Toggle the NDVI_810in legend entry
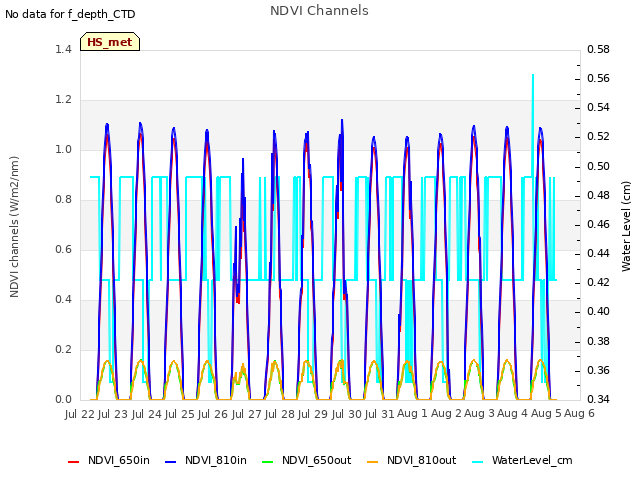640x480 pixels. tap(206, 460)
